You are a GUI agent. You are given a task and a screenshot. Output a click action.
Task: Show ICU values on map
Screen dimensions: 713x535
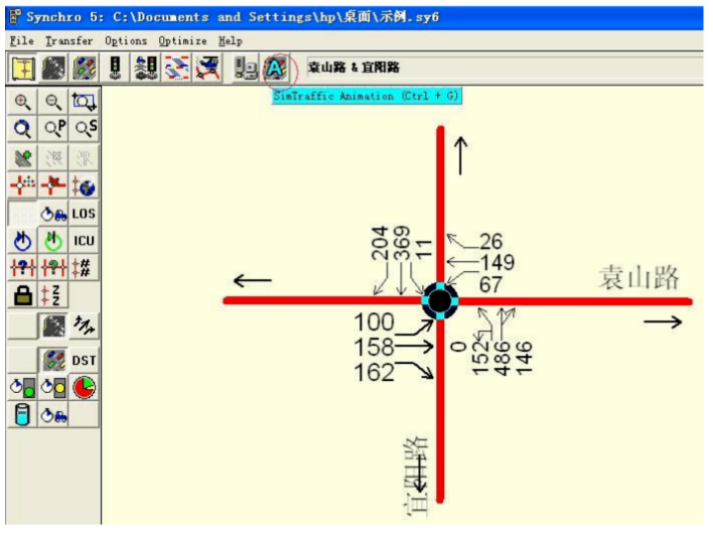[x=84, y=241]
